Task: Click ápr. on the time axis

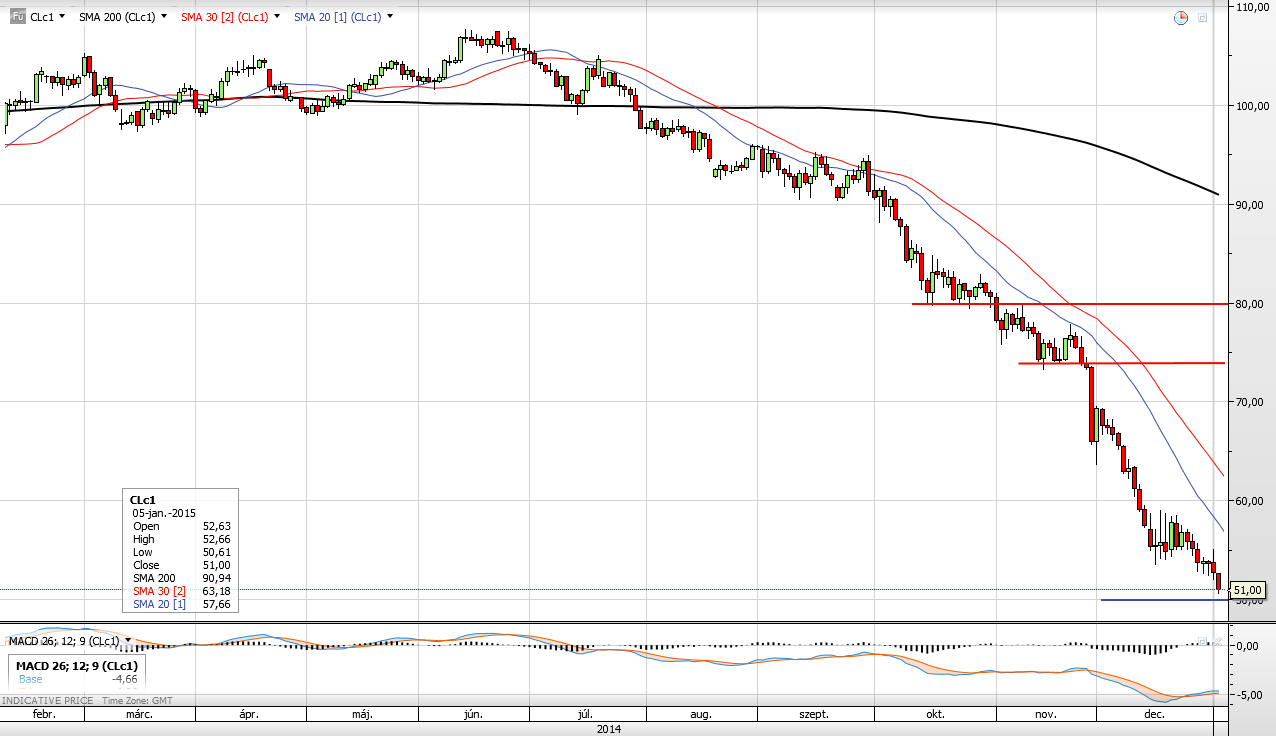Action: pyautogui.click(x=250, y=715)
